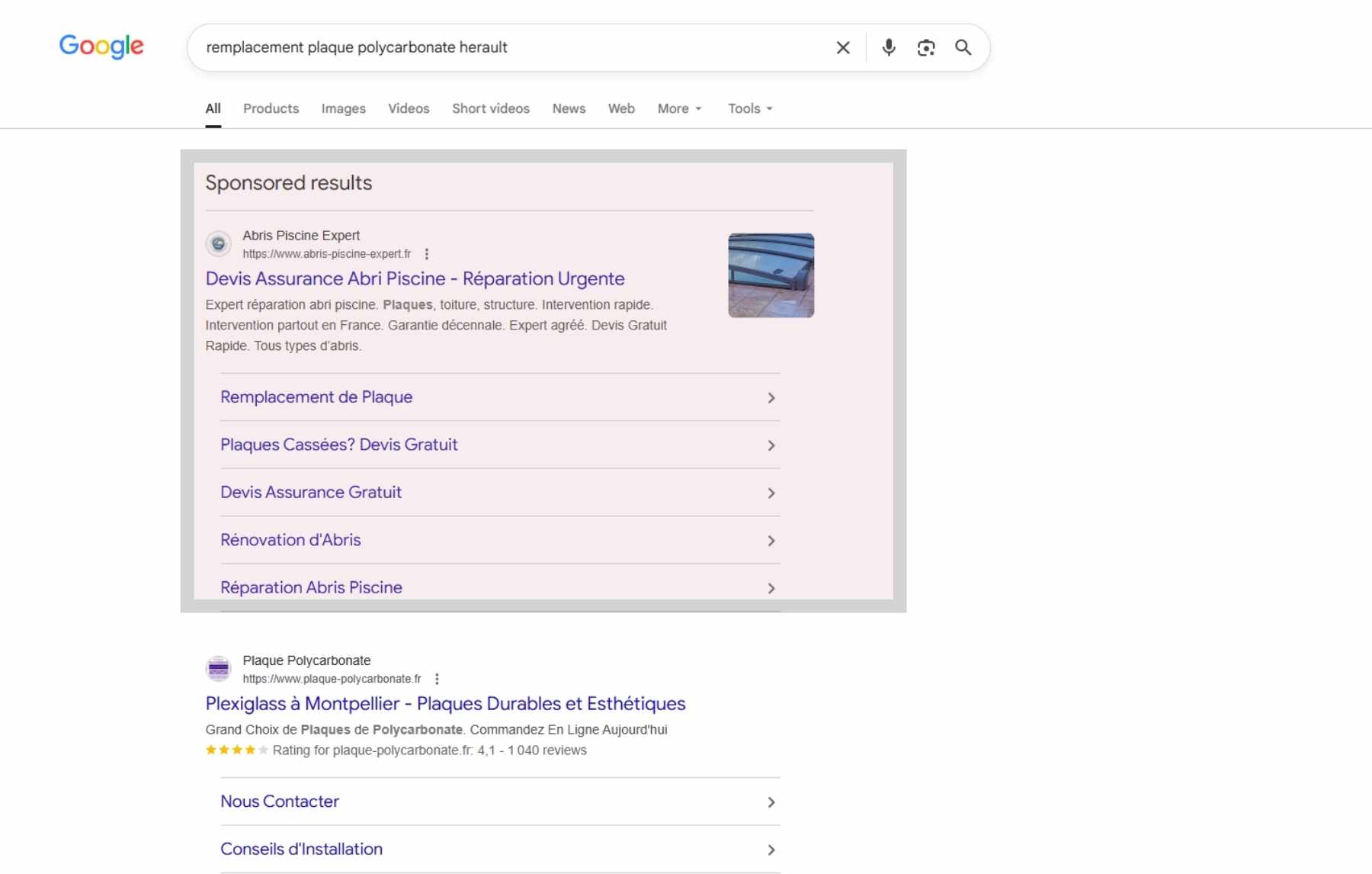Open the Nous Contacter sitelink
1372x874 pixels.
[x=280, y=802]
